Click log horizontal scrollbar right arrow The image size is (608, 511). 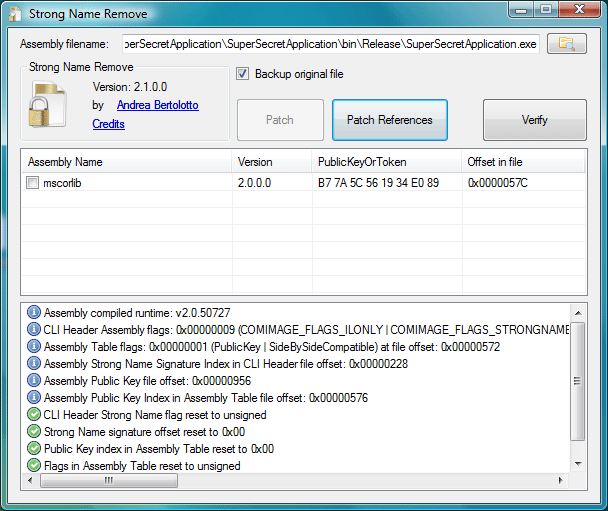click(561, 480)
